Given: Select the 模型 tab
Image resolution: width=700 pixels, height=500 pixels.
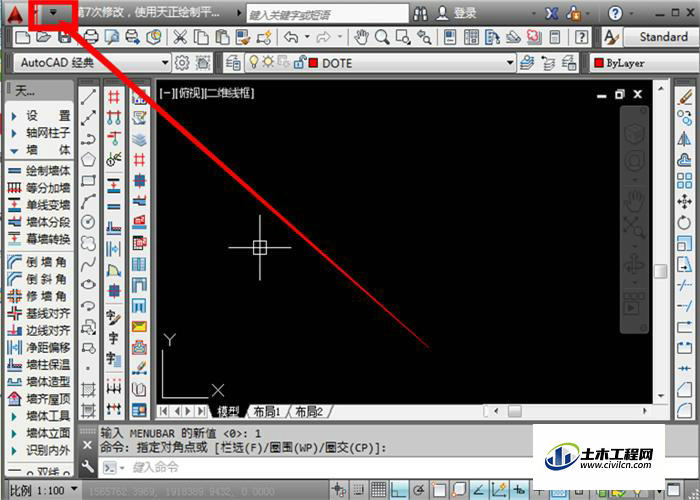Looking at the screenshot, I should point(228,411).
